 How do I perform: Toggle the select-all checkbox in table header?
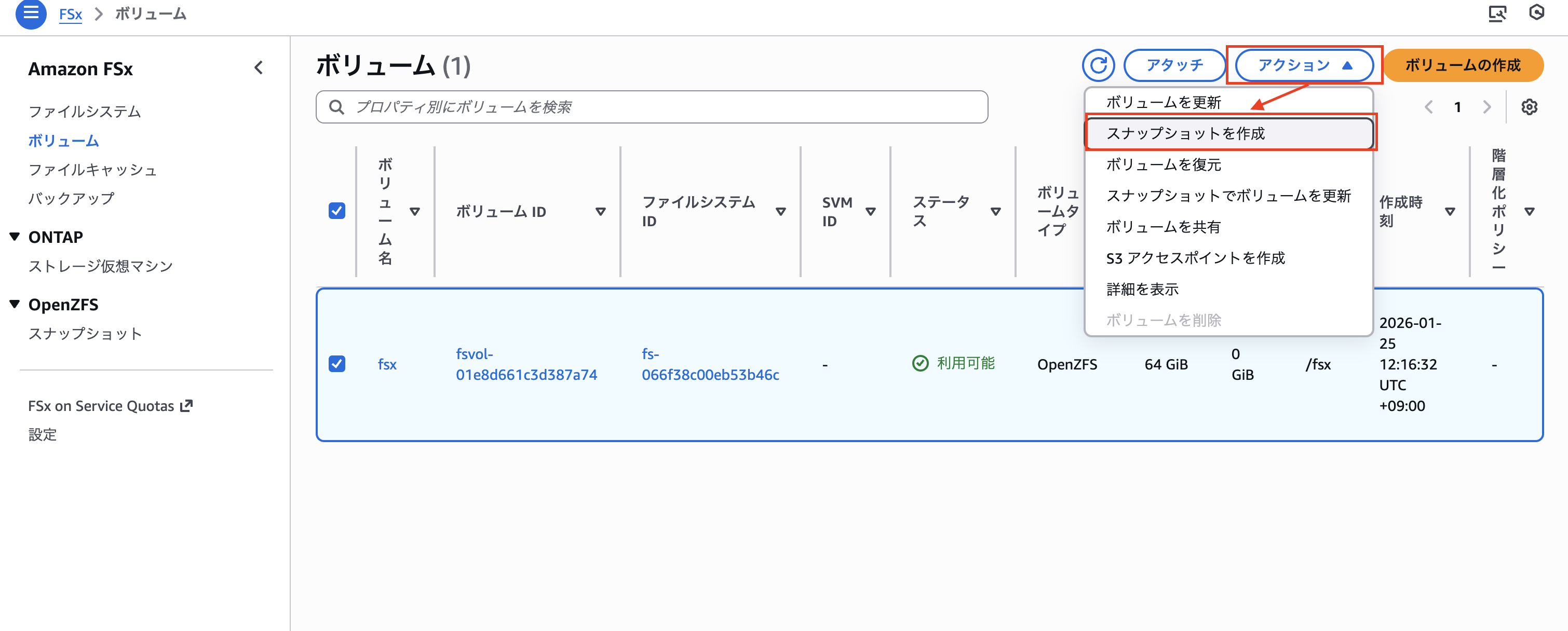pos(336,211)
